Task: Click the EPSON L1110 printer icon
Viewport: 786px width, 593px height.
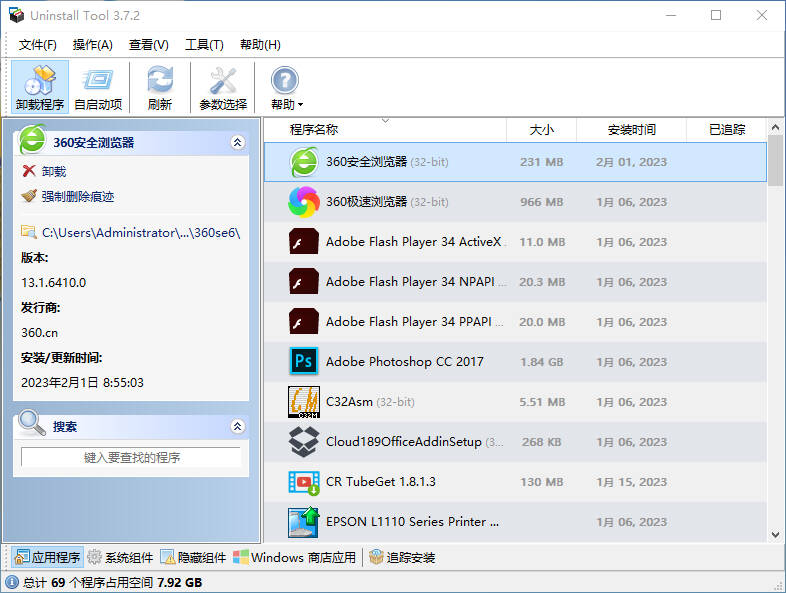Action: [x=303, y=522]
